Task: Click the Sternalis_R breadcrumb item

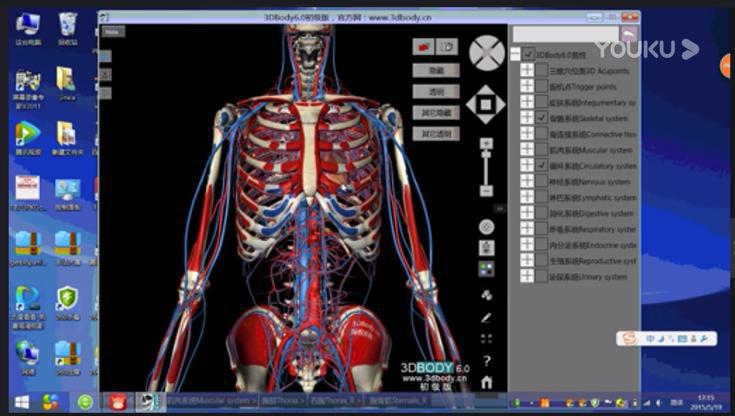Action: (399, 401)
